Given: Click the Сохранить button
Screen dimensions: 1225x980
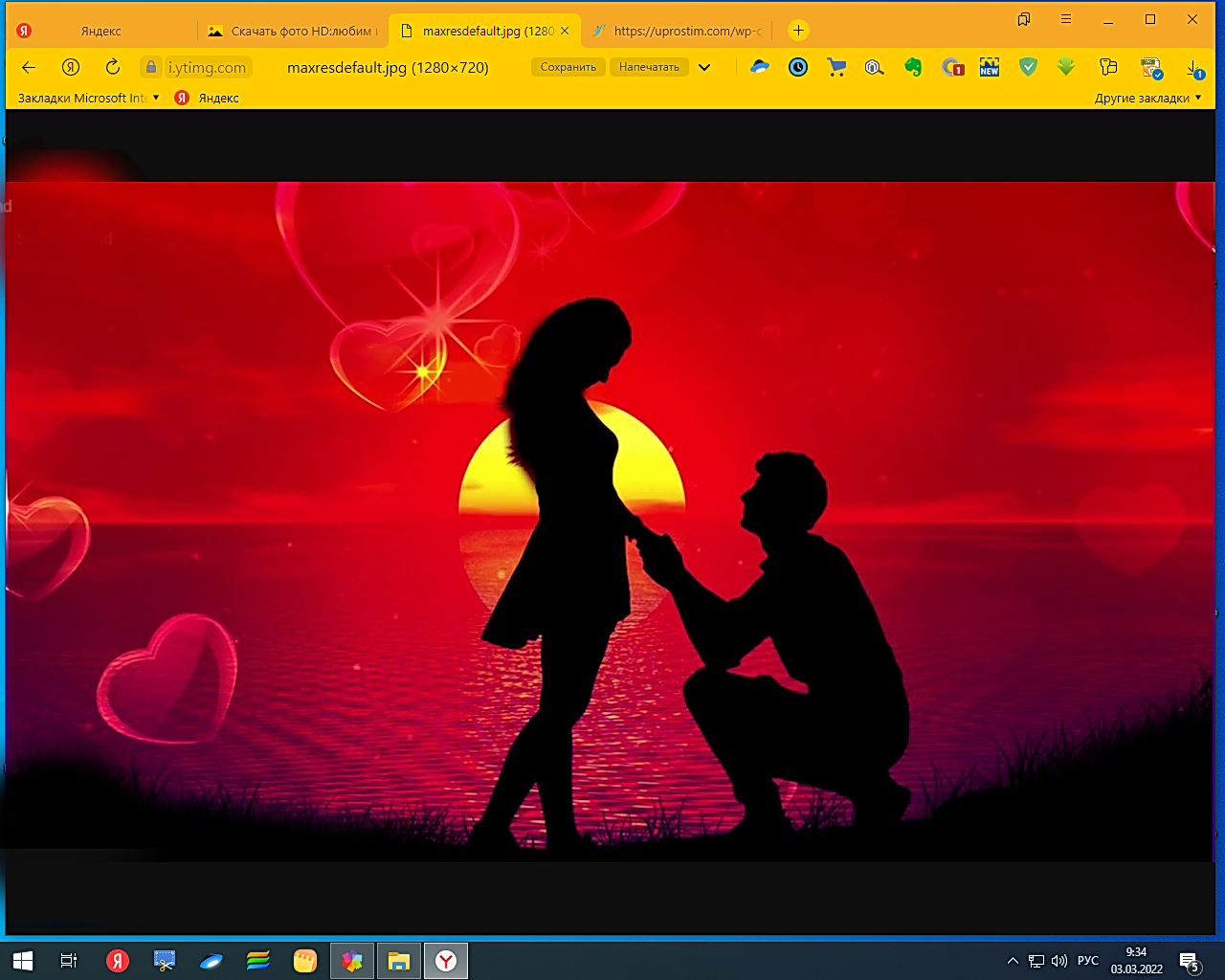Looking at the screenshot, I should point(568,67).
